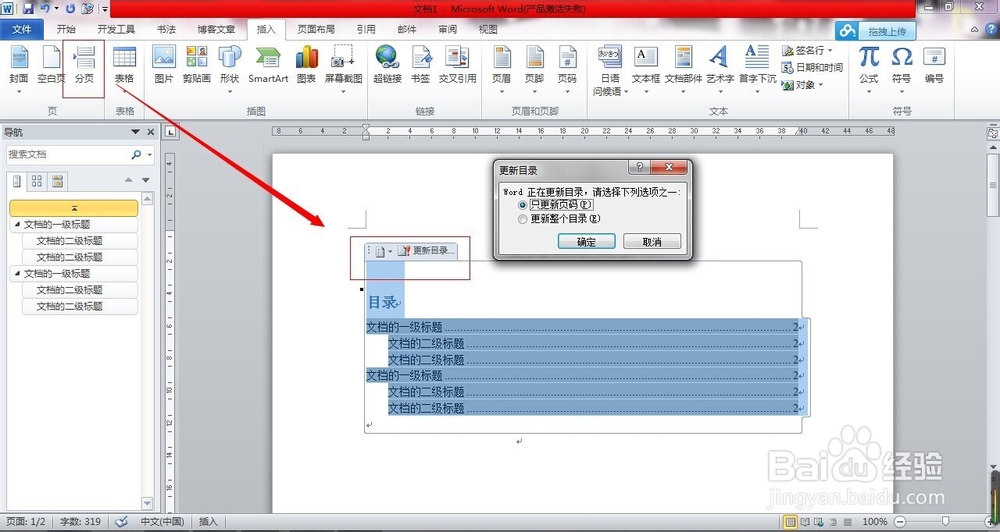Click the 100% zoom level
Viewport: 1000px width, 532px height.
point(874,522)
